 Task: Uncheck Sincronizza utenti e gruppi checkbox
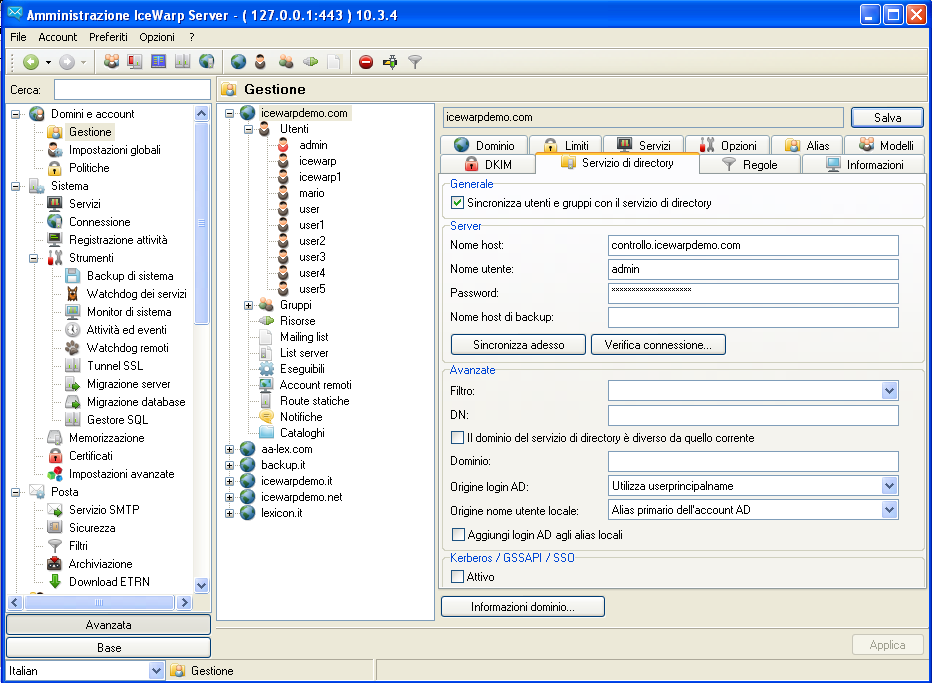click(457, 203)
